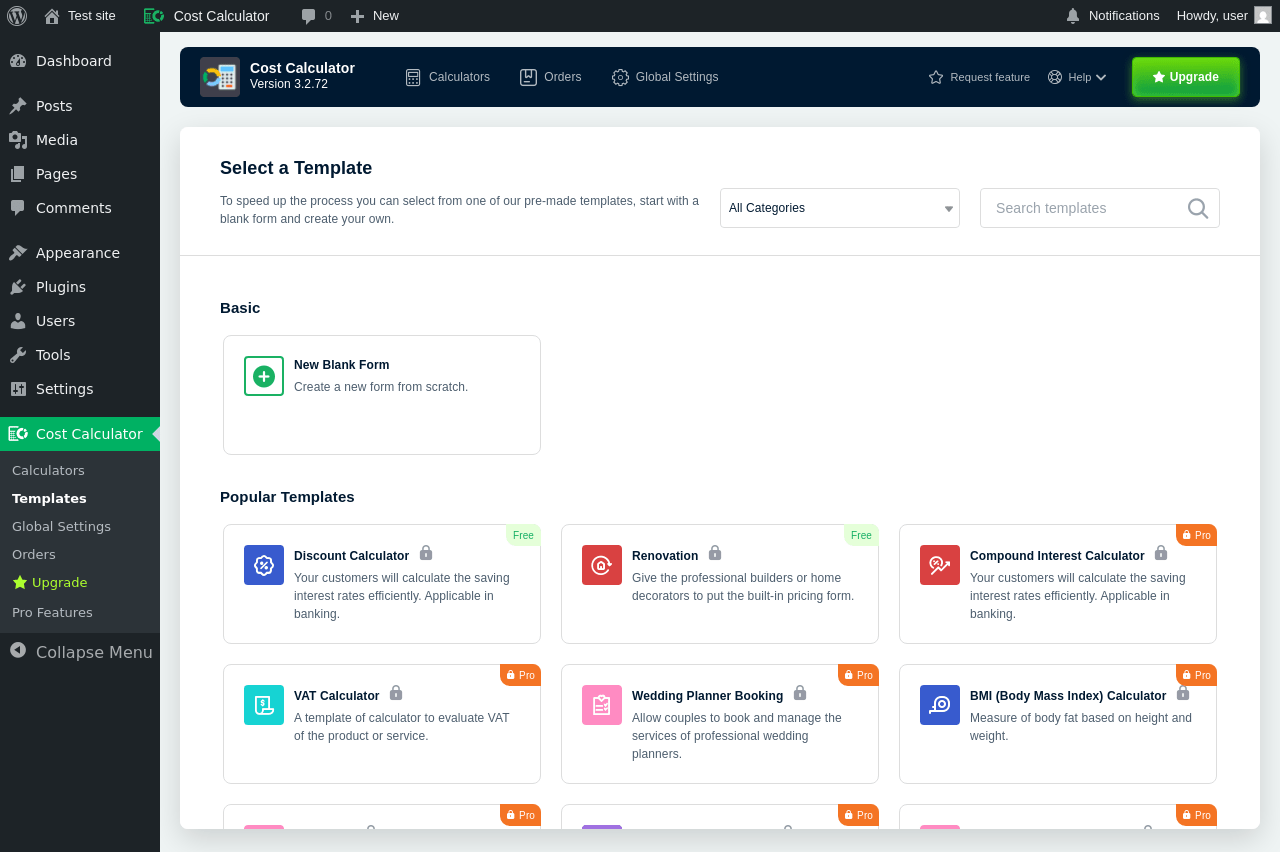
Task: Open Appearance in the sidebar menu
Action: click(80, 253)
